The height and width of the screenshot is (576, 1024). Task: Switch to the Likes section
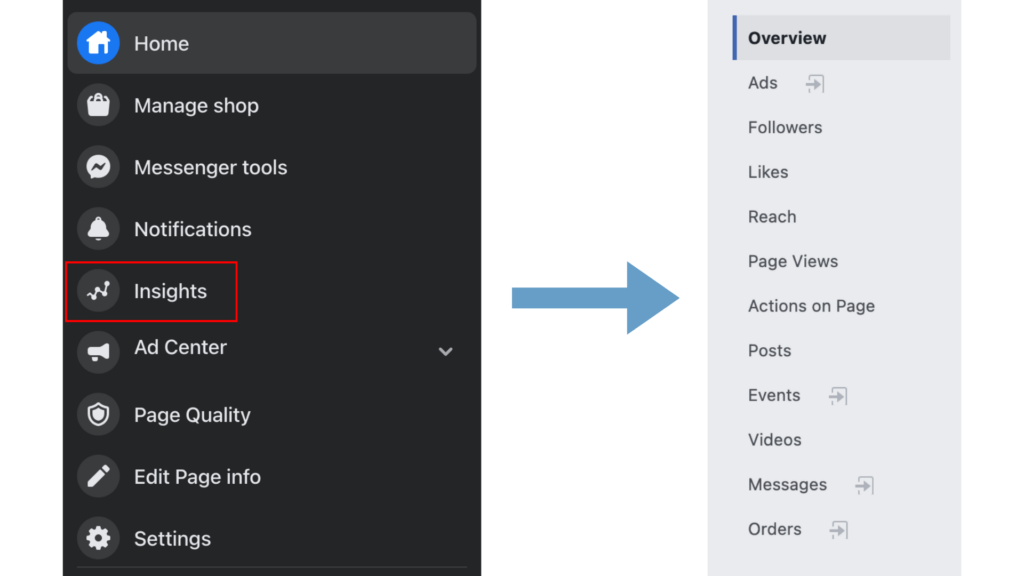pyautogui.click(x=768, y=172)
